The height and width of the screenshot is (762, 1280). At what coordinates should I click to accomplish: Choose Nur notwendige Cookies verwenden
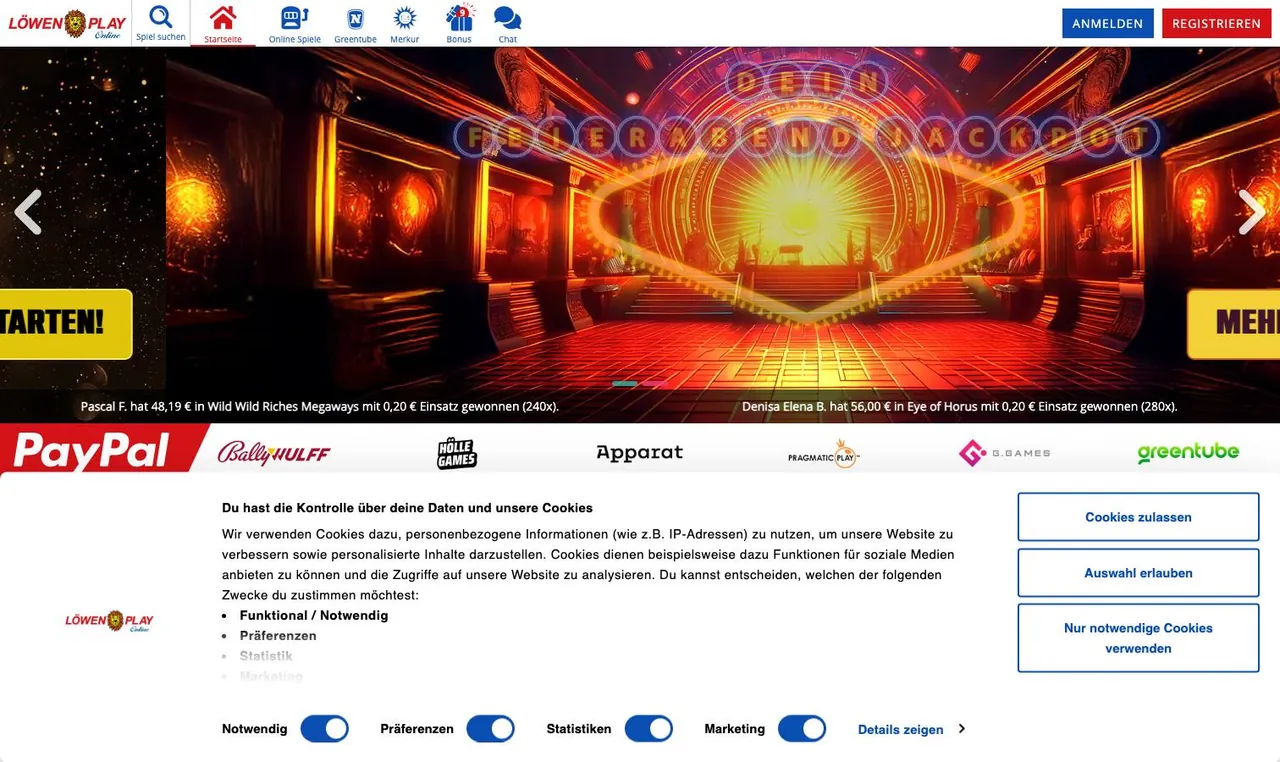1138,638
